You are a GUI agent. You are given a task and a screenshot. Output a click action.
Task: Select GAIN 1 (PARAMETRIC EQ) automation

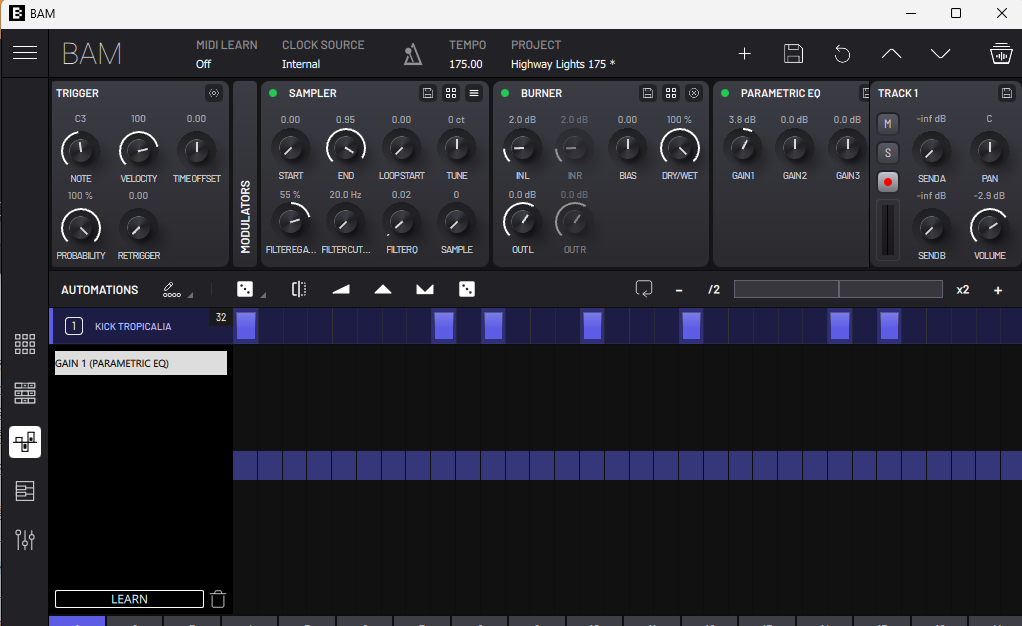141,363
